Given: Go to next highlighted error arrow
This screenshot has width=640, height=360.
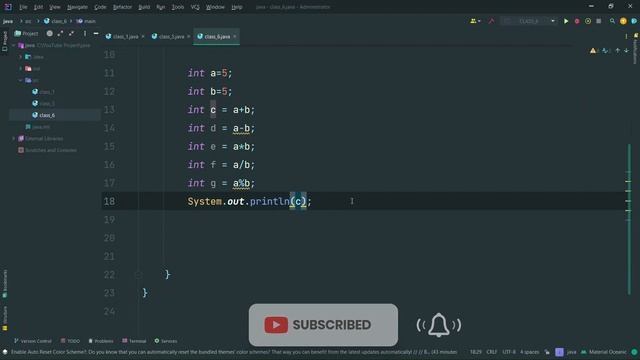Looking at the screenshot, I should point(627,51).
